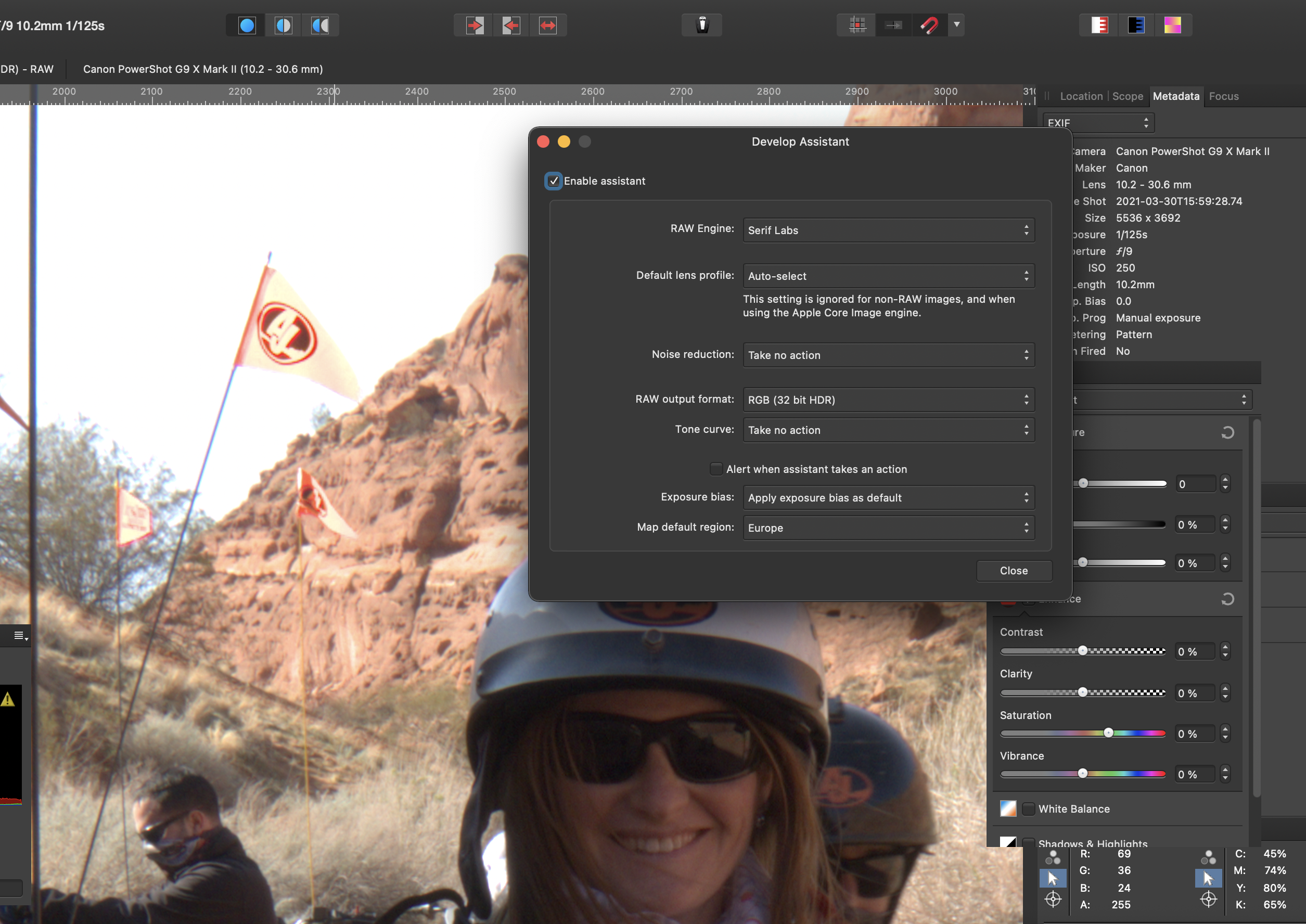Image resolution: width=1306 pixels, height=924 pixels.
Task: Click the Contrast percentage input field
Action: point(1195,651)
